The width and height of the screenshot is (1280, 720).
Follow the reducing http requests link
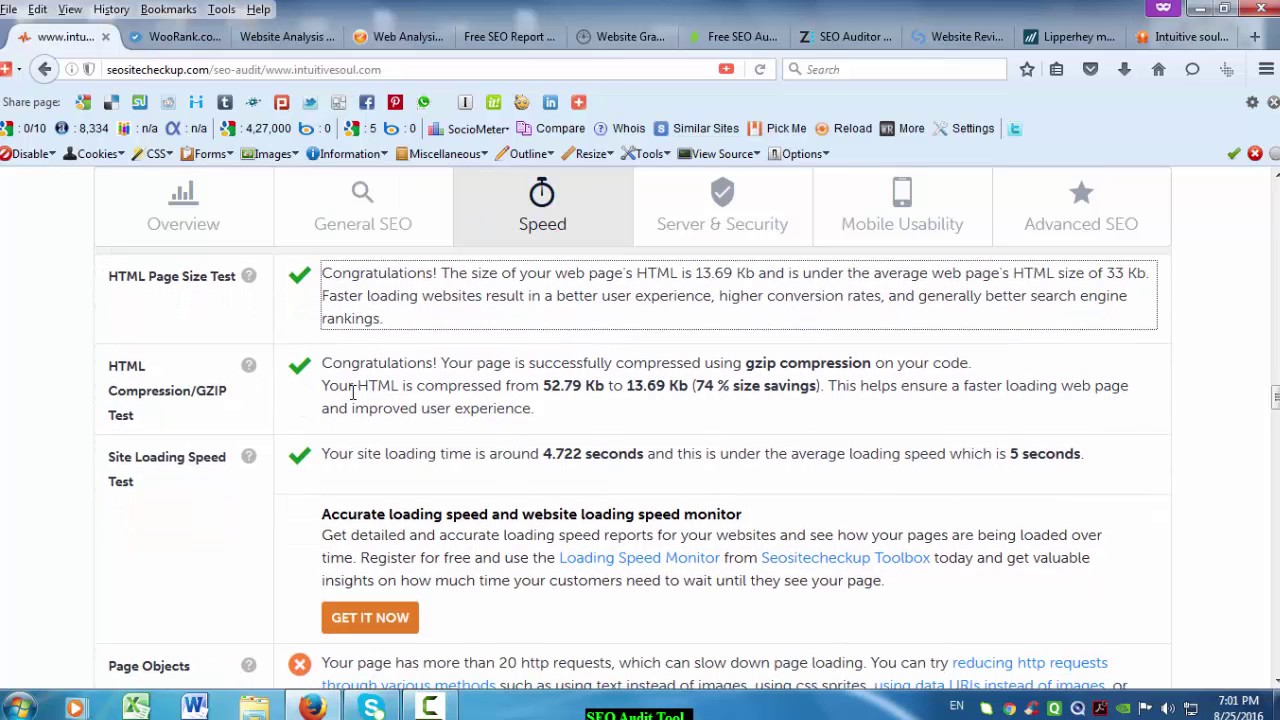point(1030,663)
